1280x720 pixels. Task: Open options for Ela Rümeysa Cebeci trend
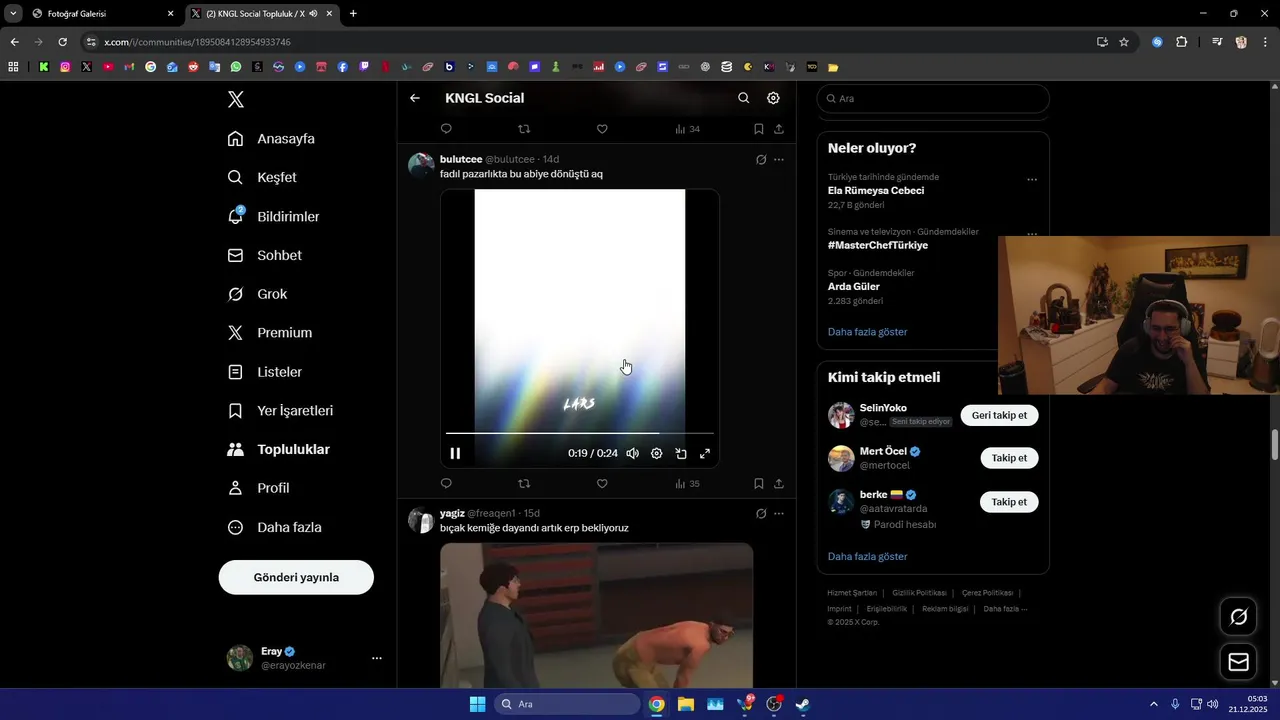1032,180
